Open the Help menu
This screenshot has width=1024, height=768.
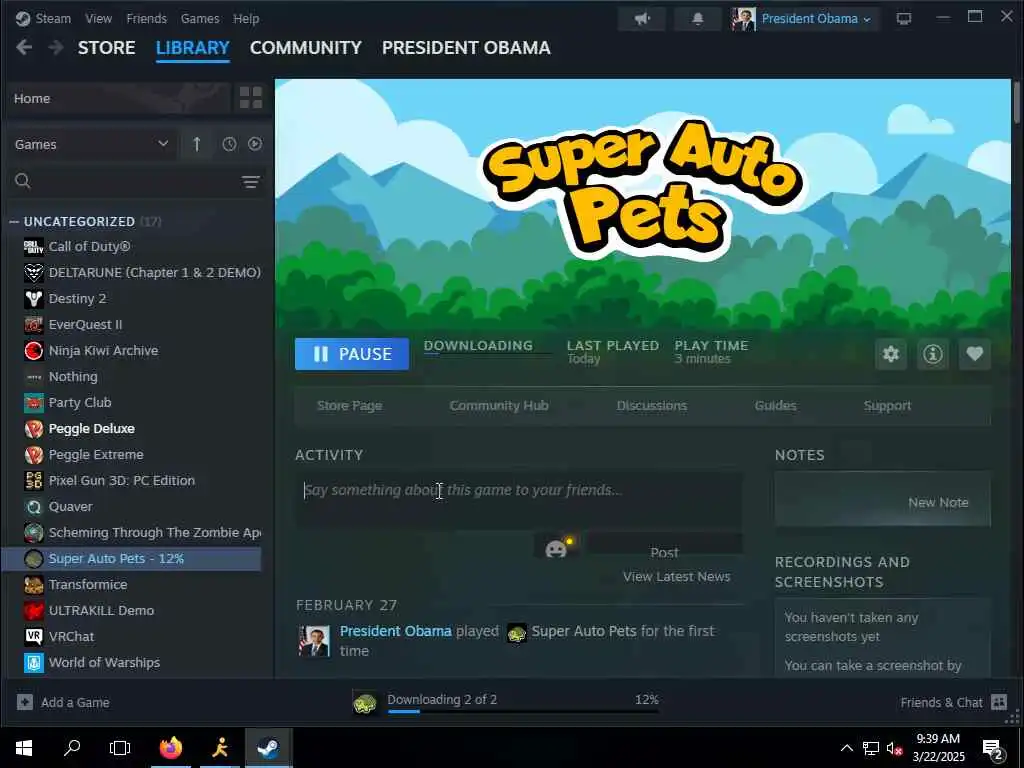pyautogui.click(x=246, y=19)
